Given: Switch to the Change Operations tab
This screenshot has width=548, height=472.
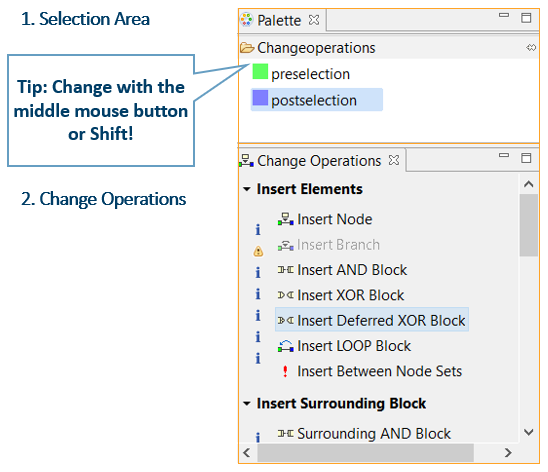Looking at the screenshot, I should 319,161.
